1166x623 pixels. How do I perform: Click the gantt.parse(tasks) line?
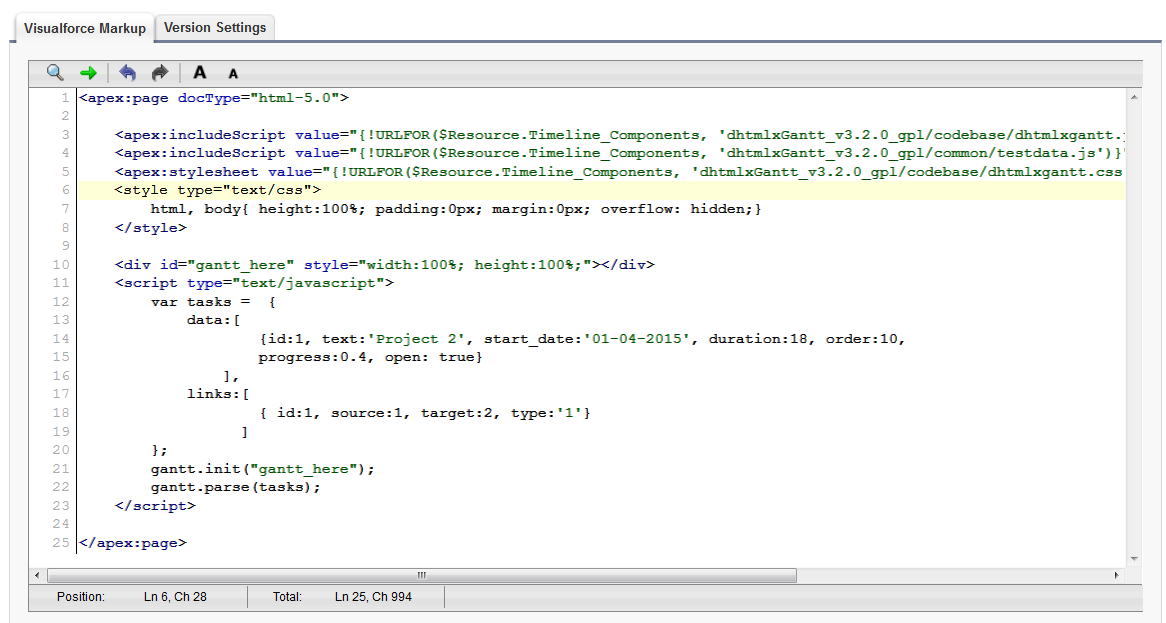[x=236, y=487]
